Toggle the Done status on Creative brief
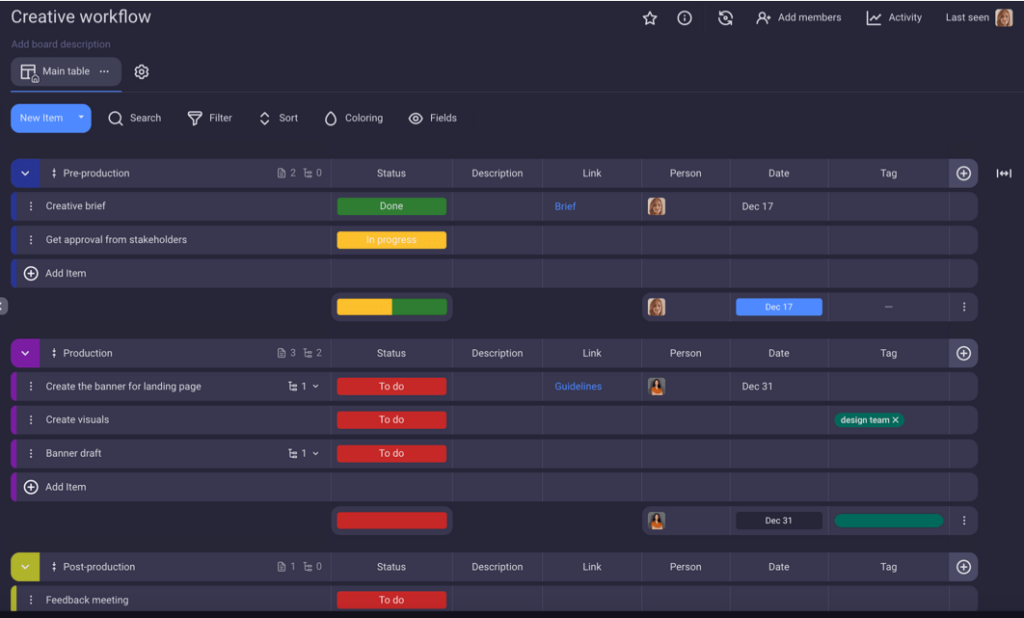 point(391,206)
